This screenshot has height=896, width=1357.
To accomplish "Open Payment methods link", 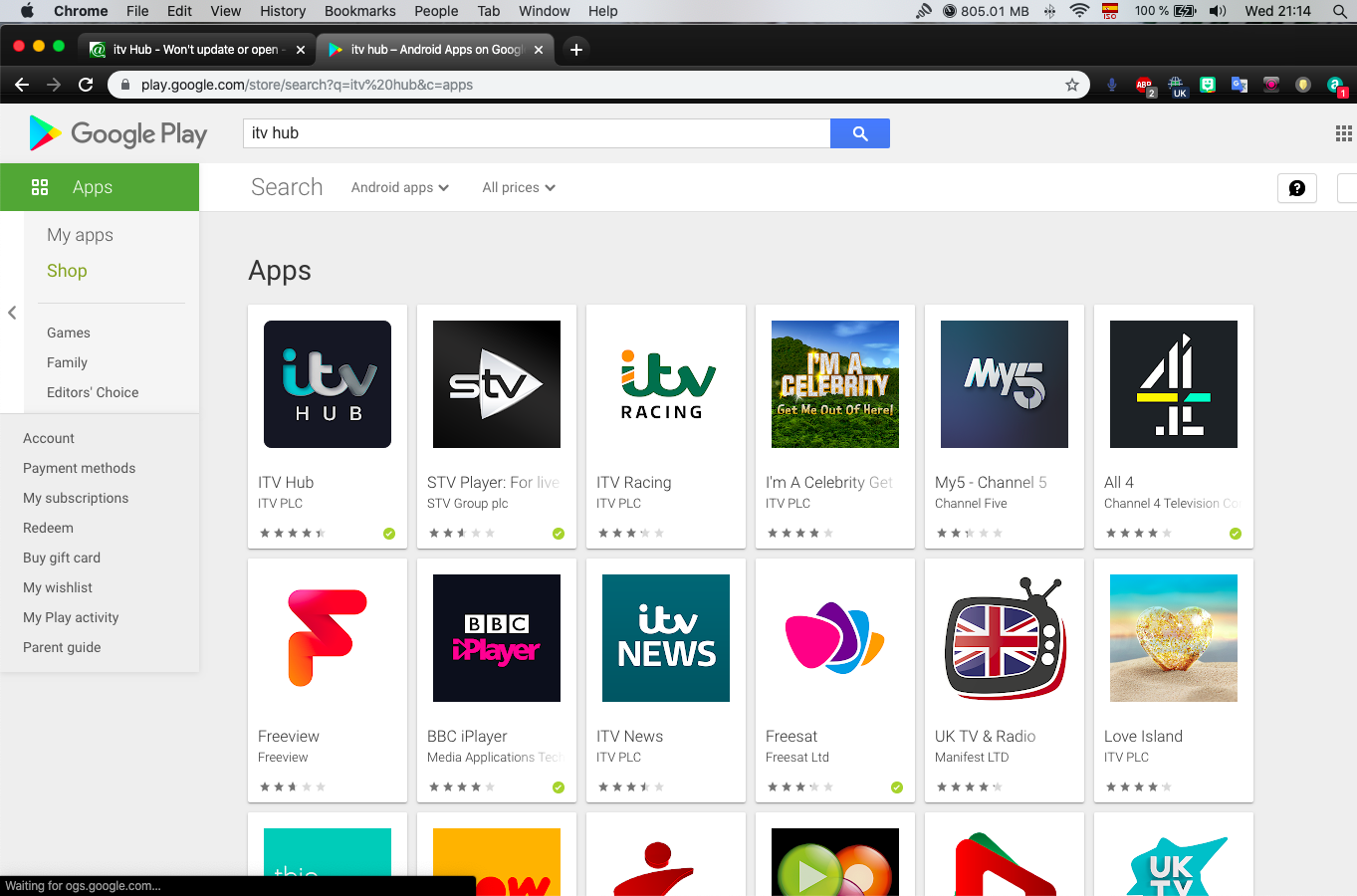I will point(79,468).
